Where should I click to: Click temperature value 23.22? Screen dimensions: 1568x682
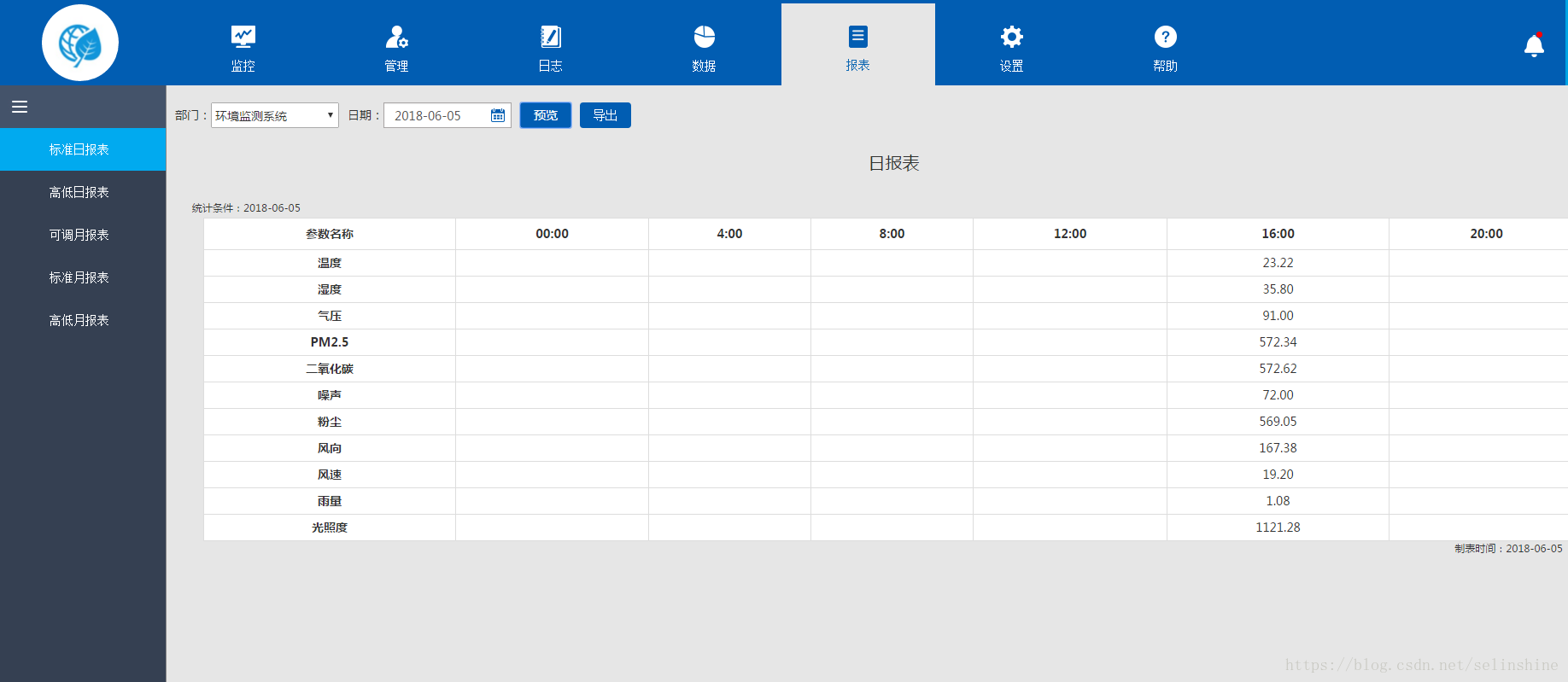point(1278,263)
